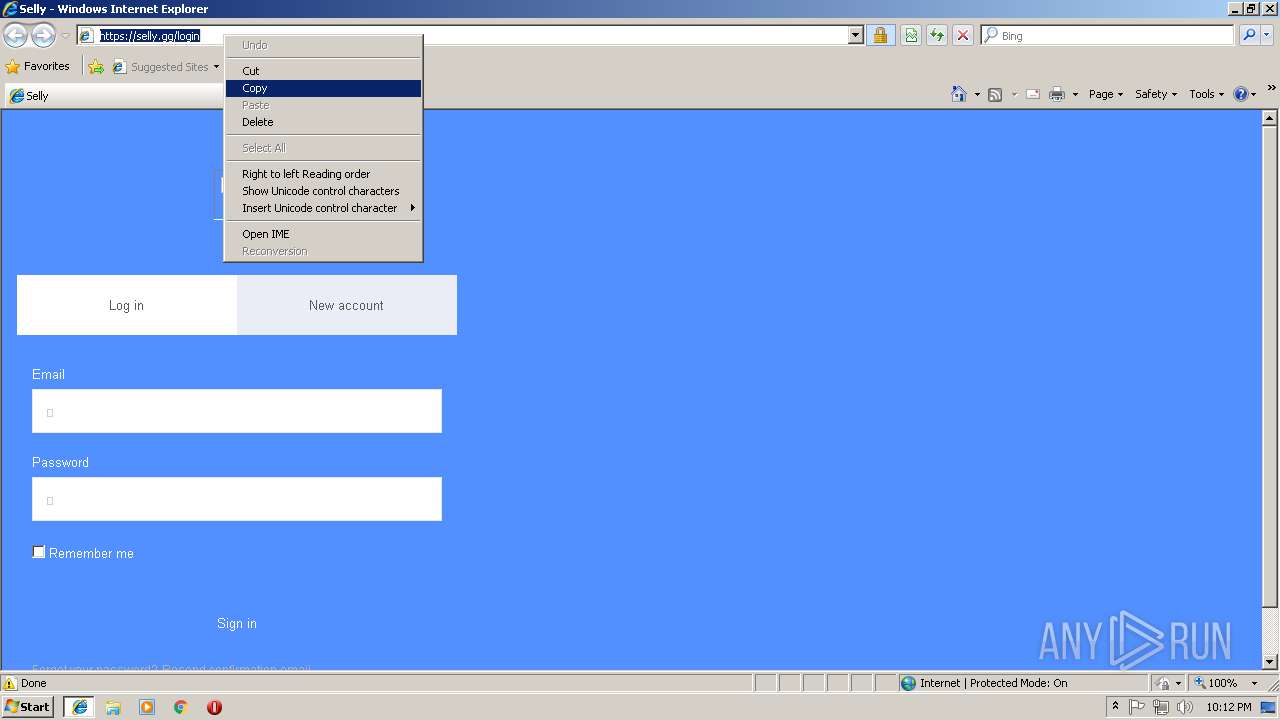
Task: Click the security lock icon in address bar
Action: pos(880,36)
